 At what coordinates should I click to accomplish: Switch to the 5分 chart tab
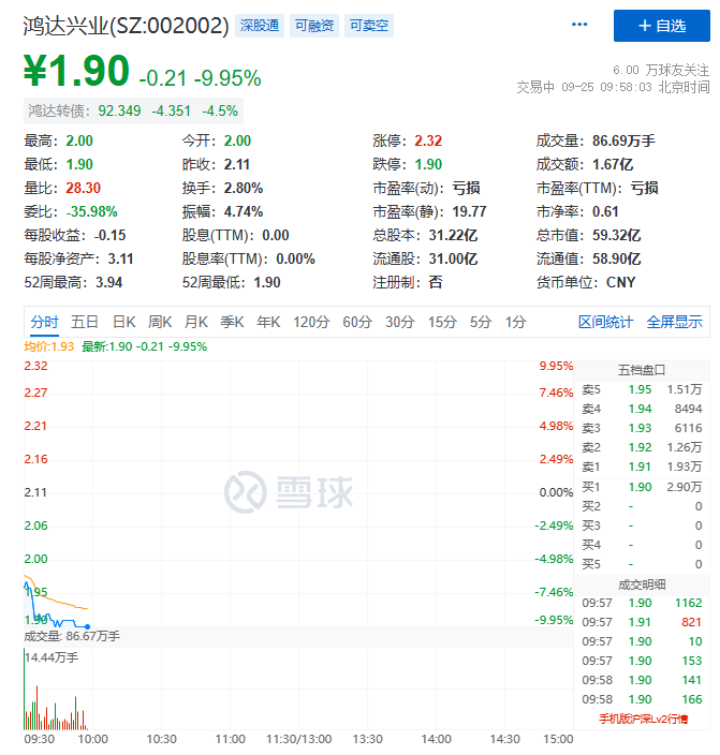pos(480,322)
